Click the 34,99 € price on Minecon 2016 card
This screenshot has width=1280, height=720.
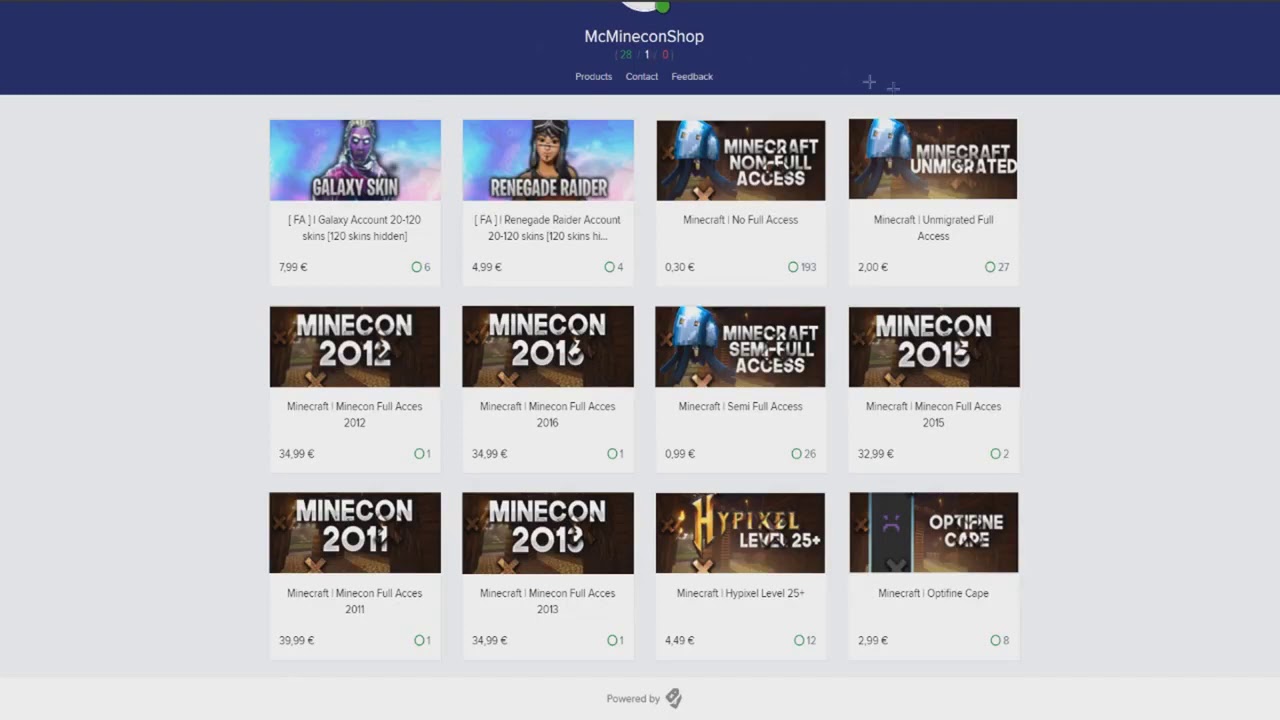489,454
